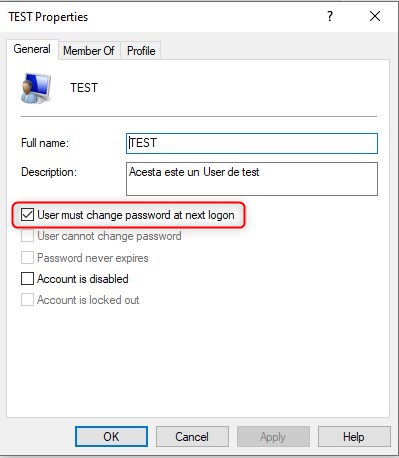Image resolution: width=399 pixels, height=458 pixels.
Task: Enable the Account is disabled checkbox
Action: (x=27, y=279)
